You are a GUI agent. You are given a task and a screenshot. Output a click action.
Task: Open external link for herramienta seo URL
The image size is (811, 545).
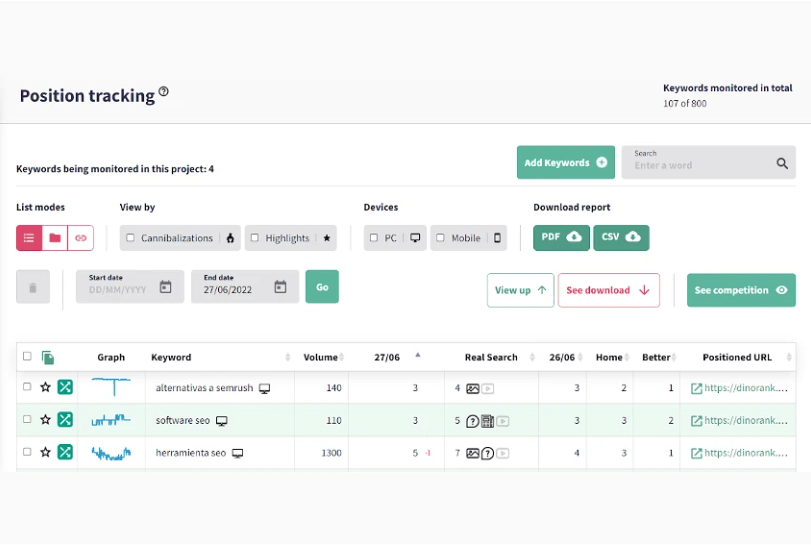(697, 453)
